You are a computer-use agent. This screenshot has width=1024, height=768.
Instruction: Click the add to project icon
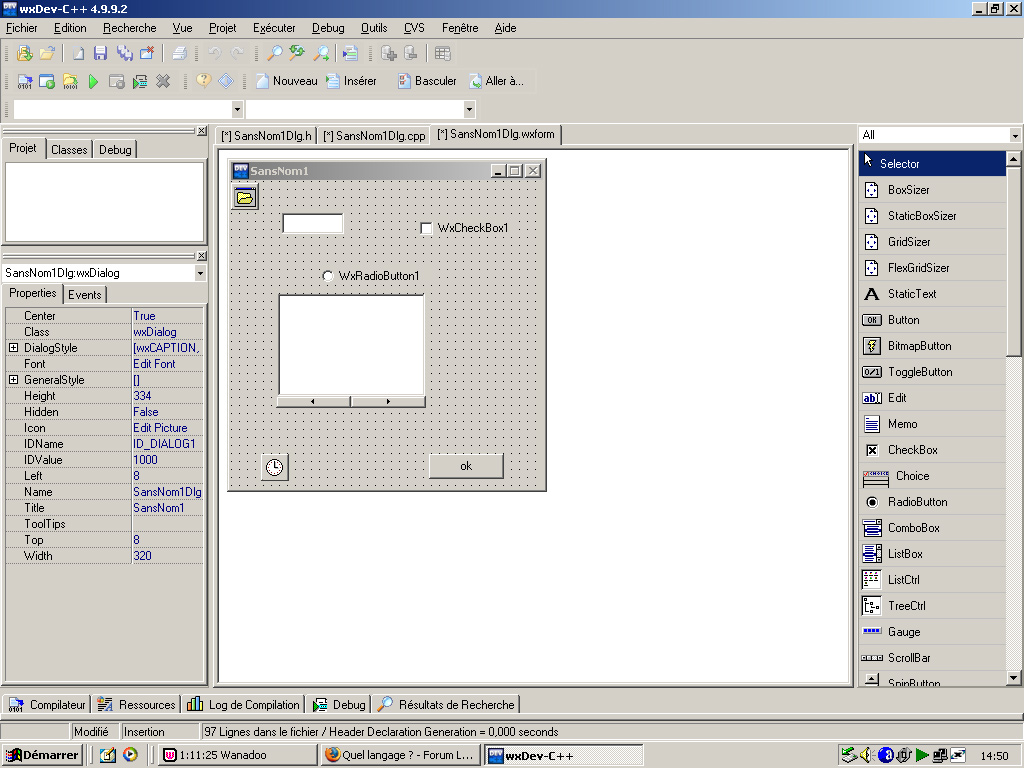click(389, 54)
